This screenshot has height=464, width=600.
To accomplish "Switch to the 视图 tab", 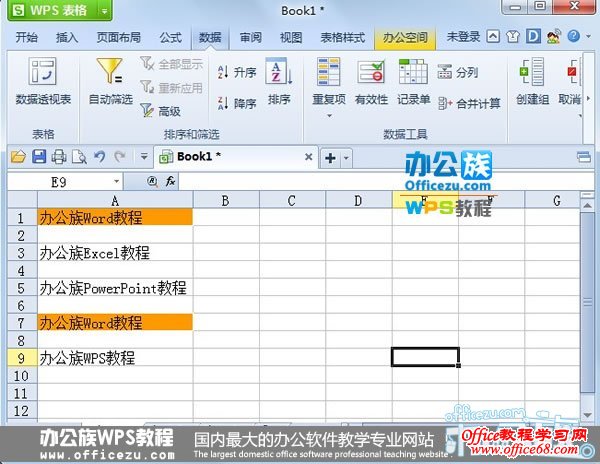I will point(291,37).
